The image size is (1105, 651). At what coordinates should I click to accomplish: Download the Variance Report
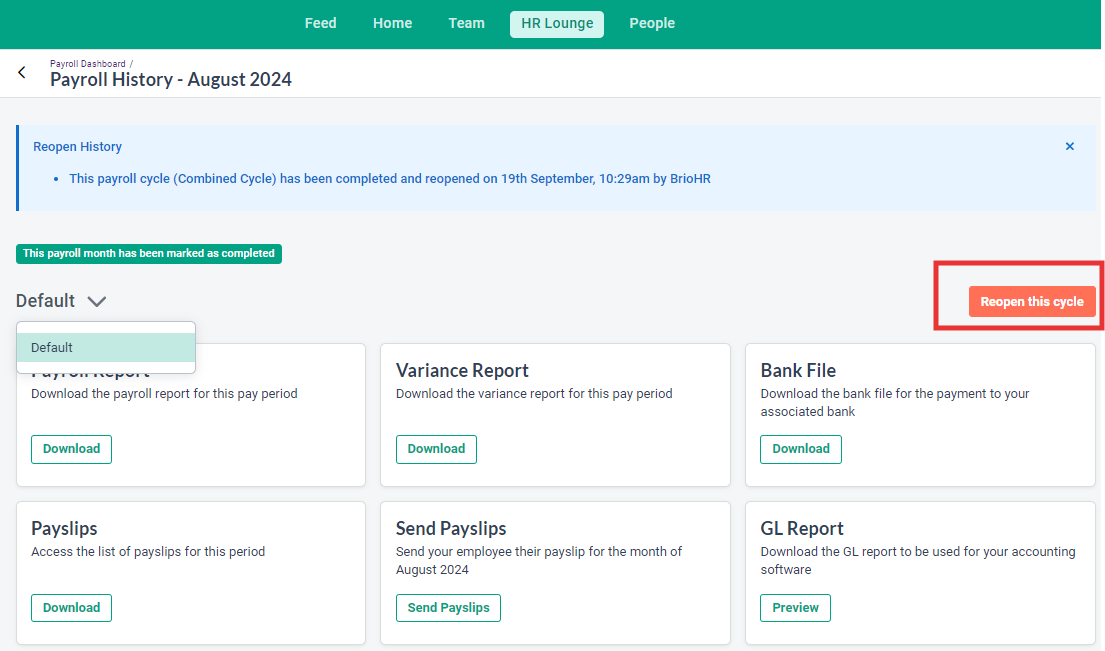click(x=436, y=449)
